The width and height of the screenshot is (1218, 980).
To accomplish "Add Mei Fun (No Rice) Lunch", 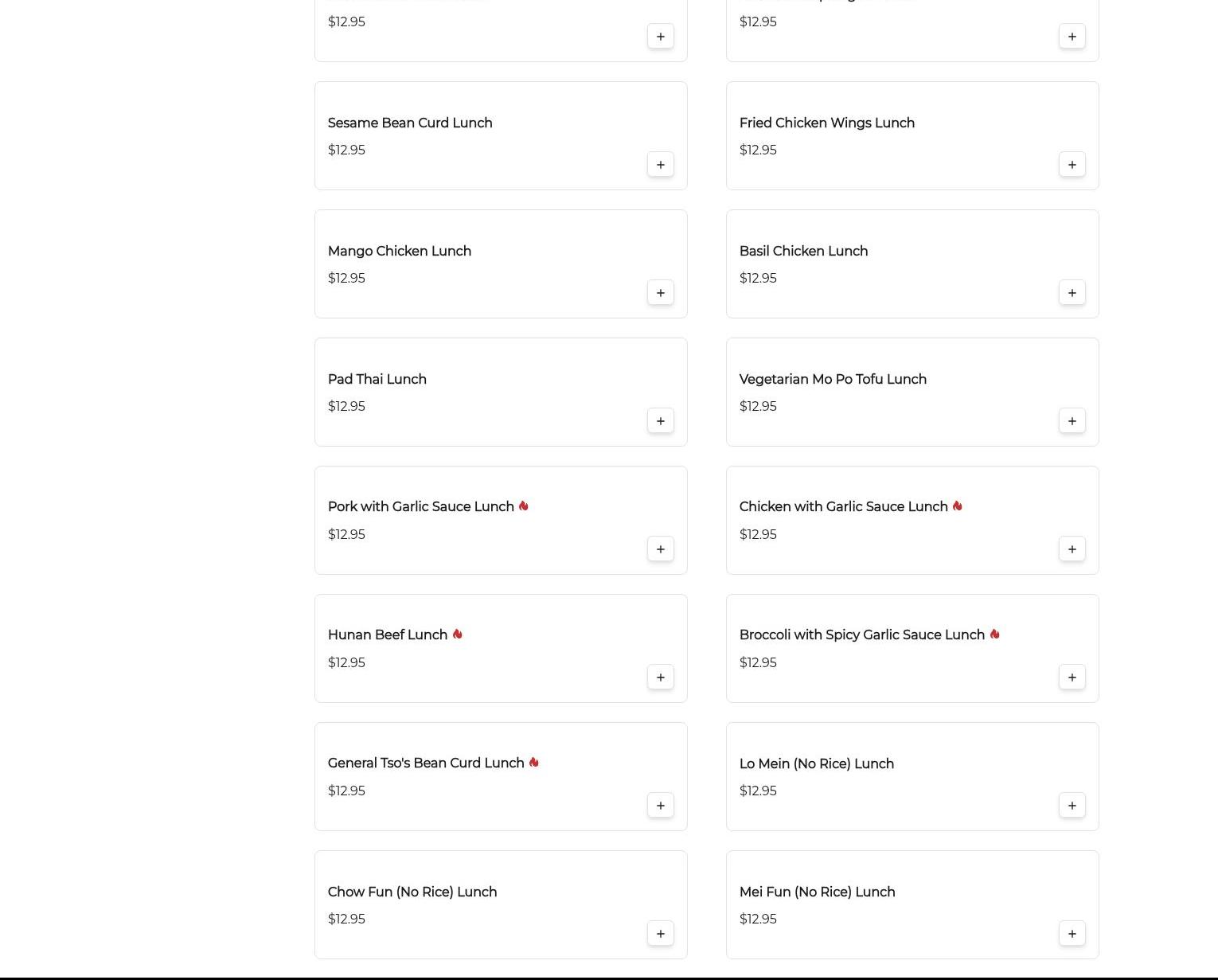I will 1072,934.
